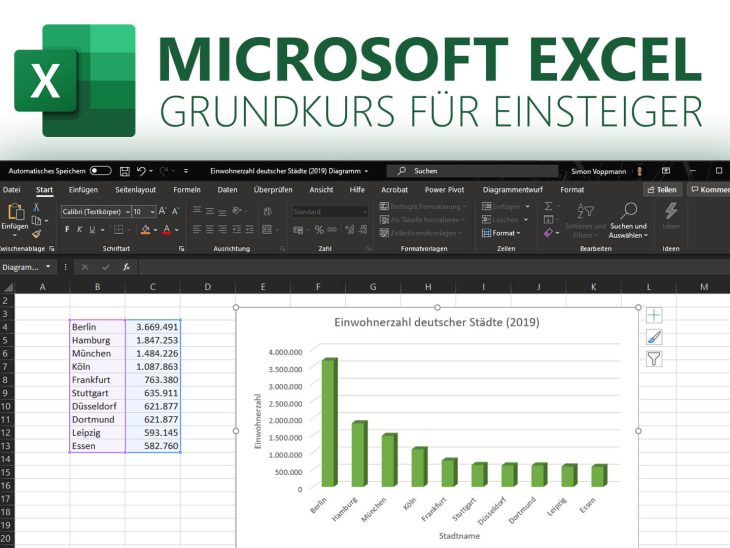The width and height of the screenshot is (730, 548).
Task: Click the chart elements plus button
Action: (654, 315)
